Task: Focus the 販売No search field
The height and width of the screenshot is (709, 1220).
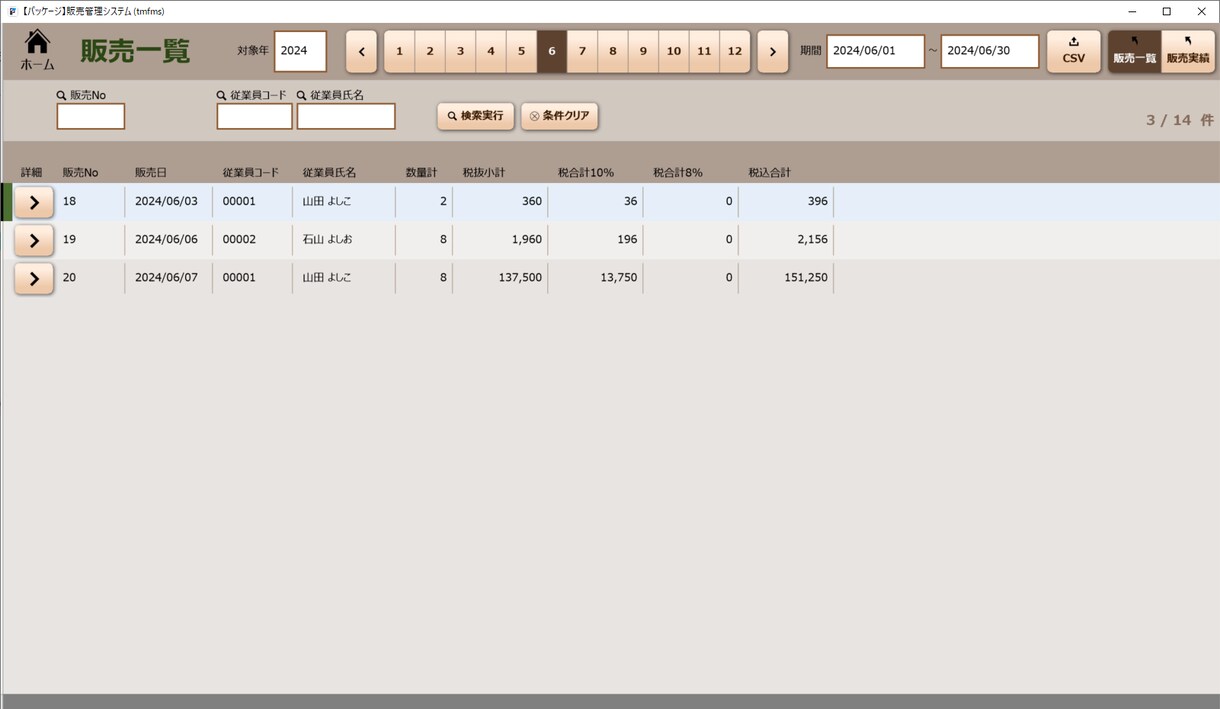Action: coord(91,116)
